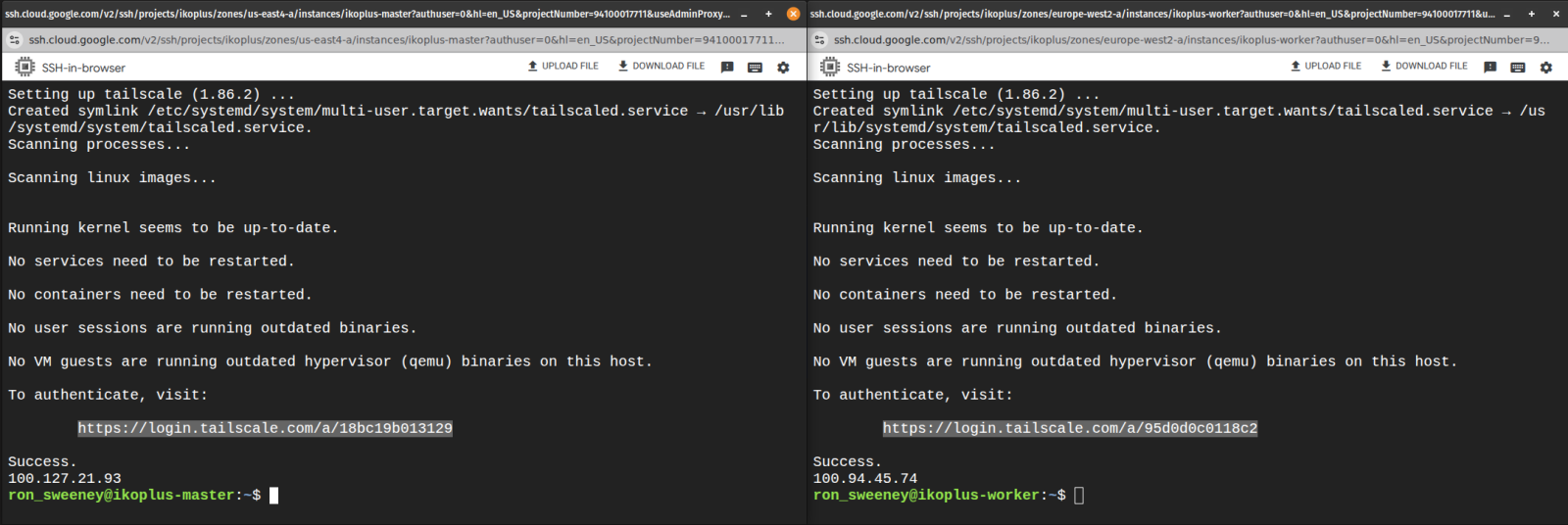
Task: Click 'Success.' in the master terminal
Action: [x=42, y=461]
